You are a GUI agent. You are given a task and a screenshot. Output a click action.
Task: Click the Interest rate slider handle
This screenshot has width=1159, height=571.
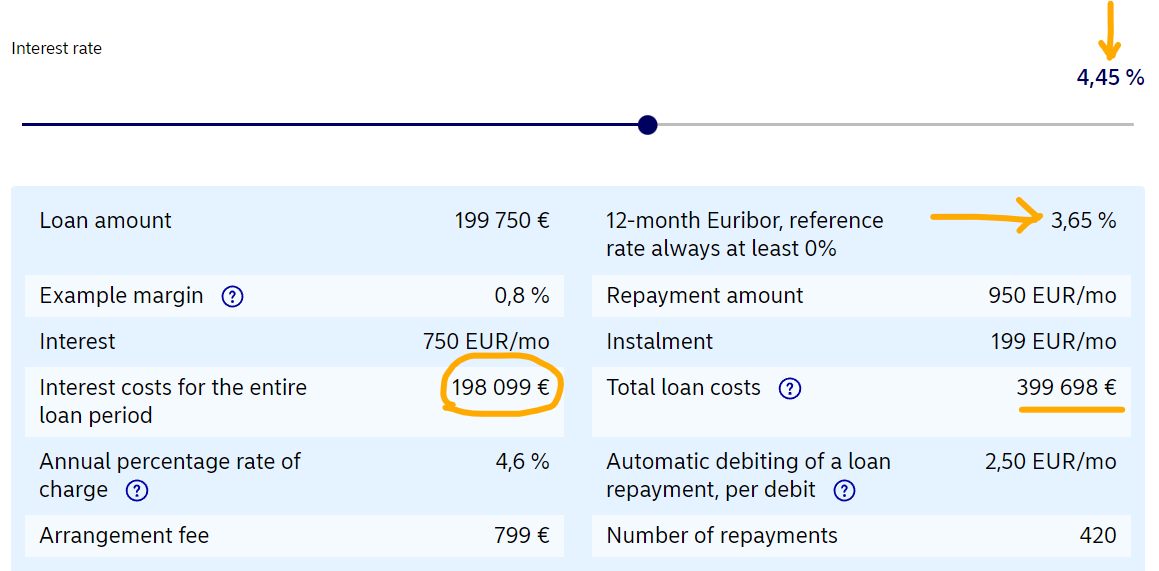[x=647, y=125]
